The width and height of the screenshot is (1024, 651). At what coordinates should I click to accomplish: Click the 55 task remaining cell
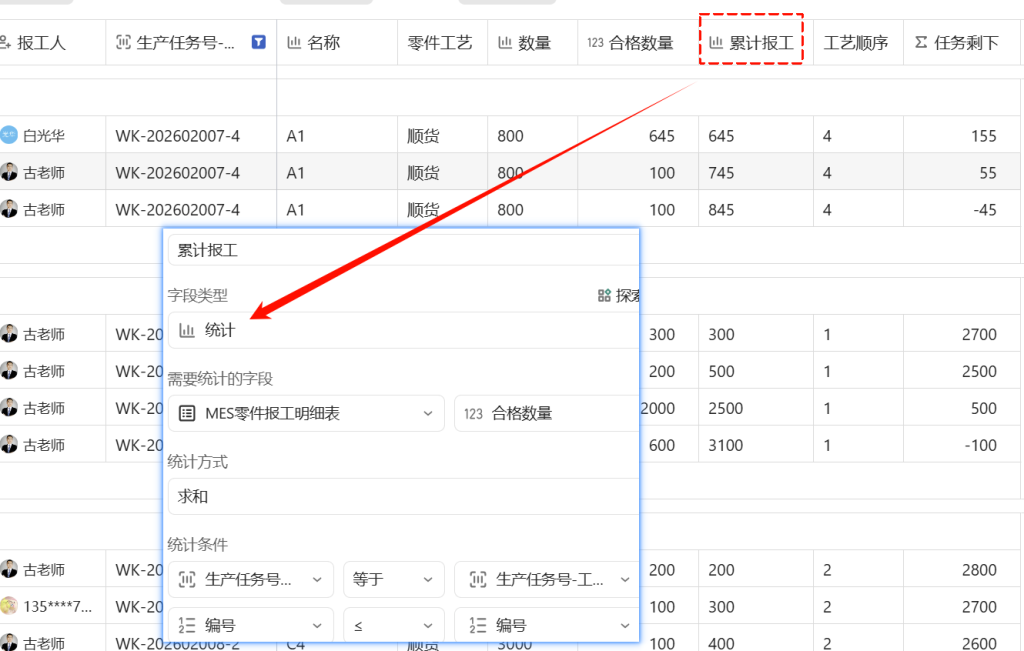[962, 172]
